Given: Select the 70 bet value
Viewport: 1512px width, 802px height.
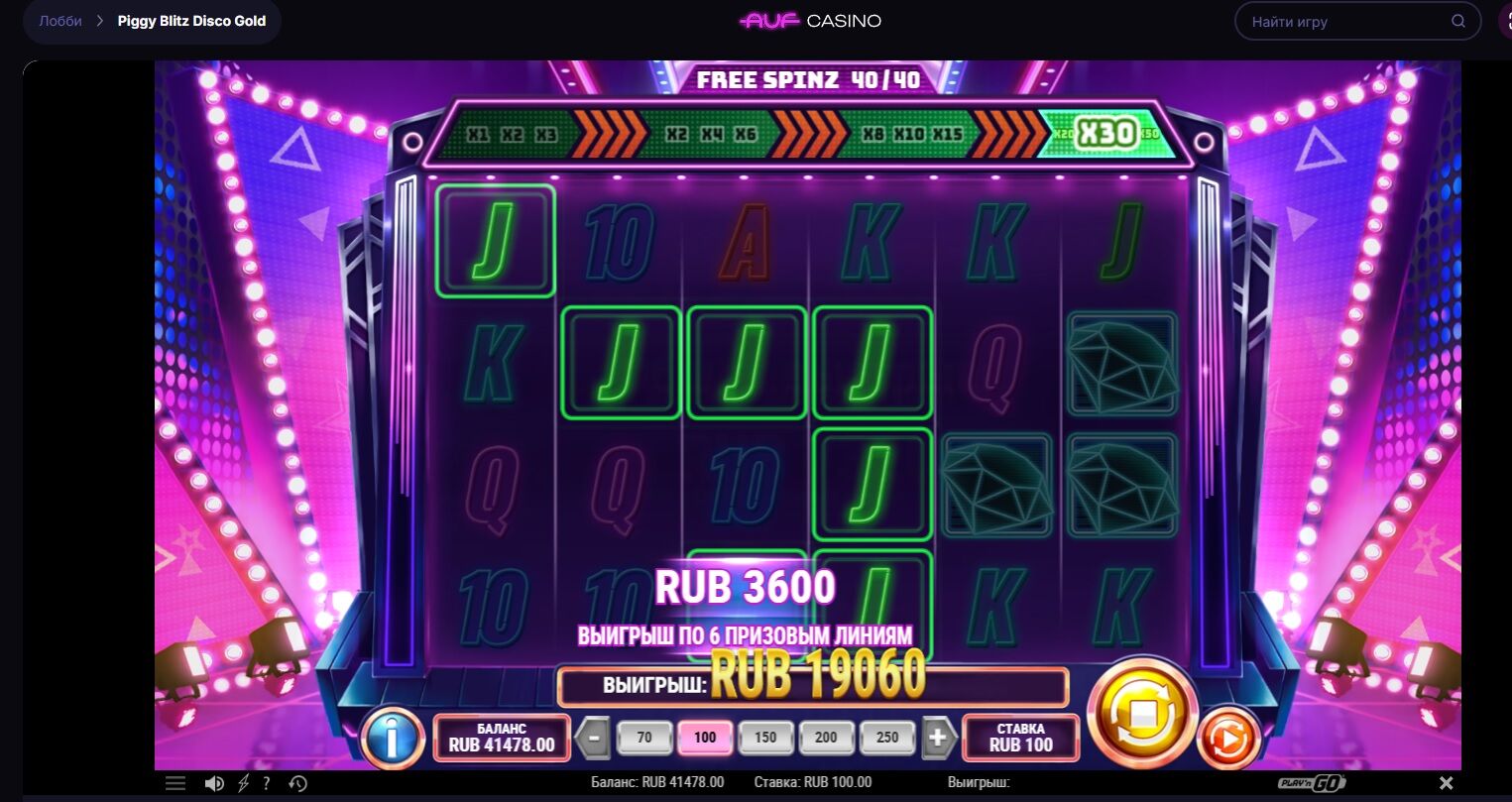Looking at the screenshot, I should click(644, 738).
